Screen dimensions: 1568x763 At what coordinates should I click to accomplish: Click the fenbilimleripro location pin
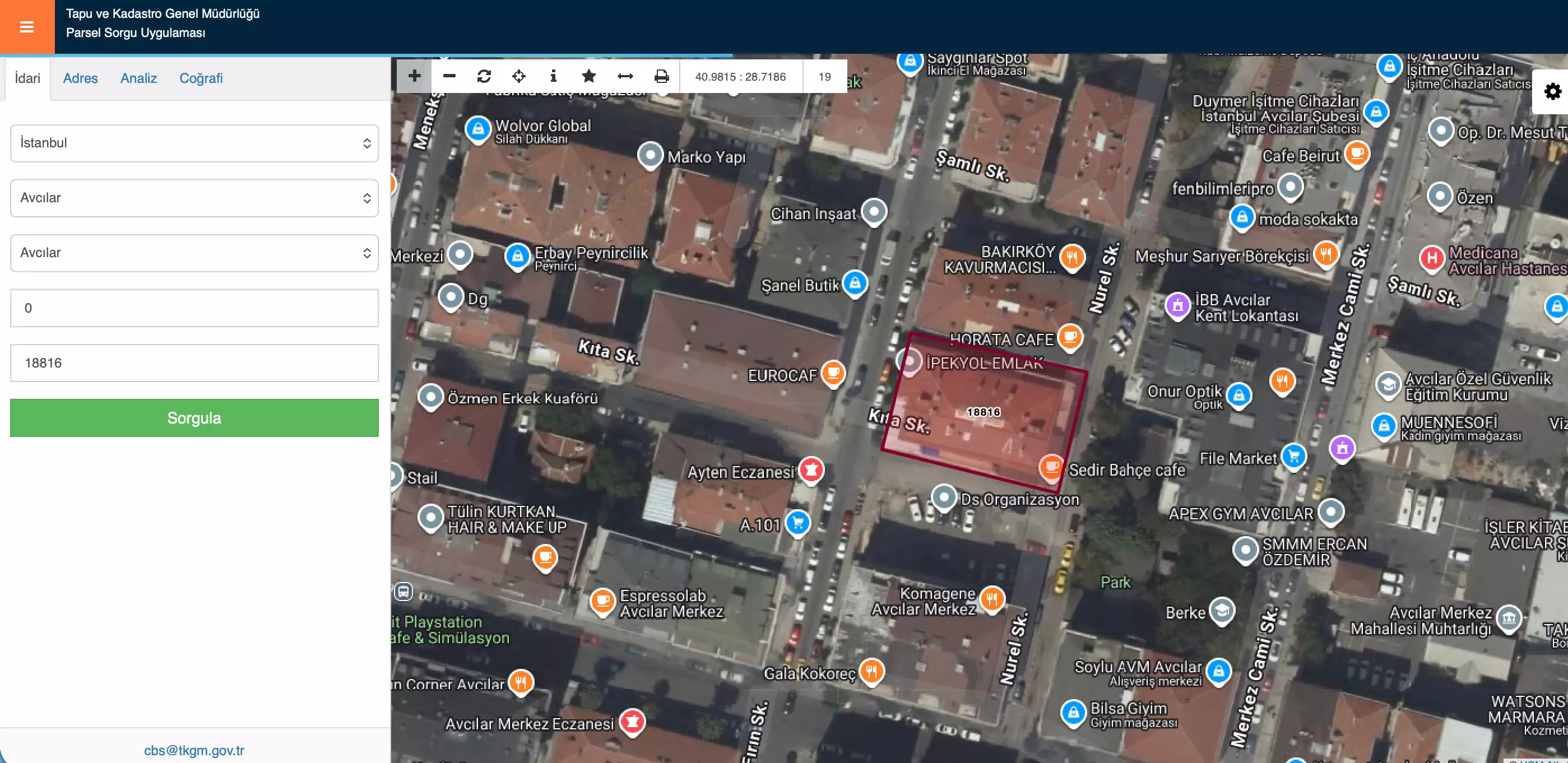[x=1291, y=188]
